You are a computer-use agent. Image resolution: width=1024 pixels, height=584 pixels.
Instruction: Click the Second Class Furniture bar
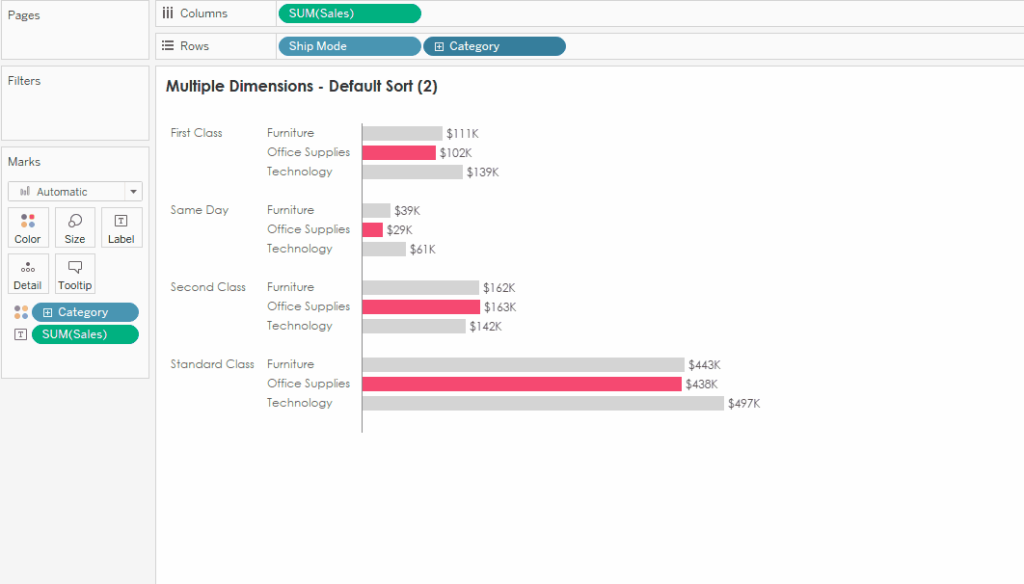pyautogui.click(x=420, y=288)
